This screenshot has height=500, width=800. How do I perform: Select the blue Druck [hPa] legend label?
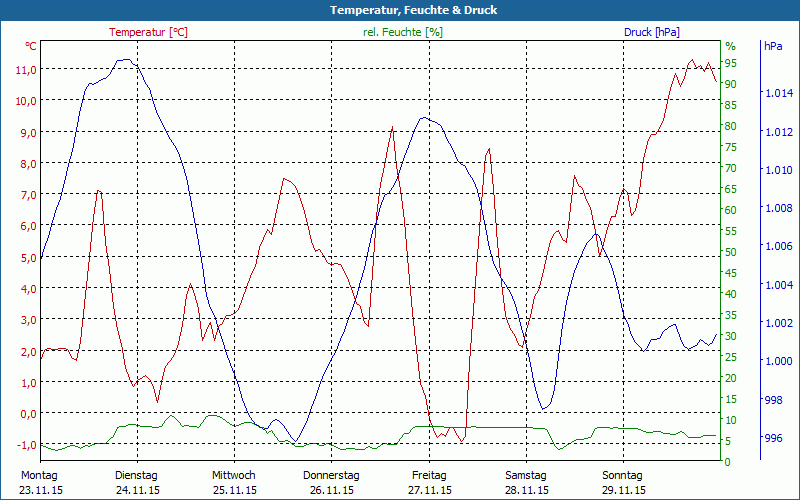(x=651, y=32)
